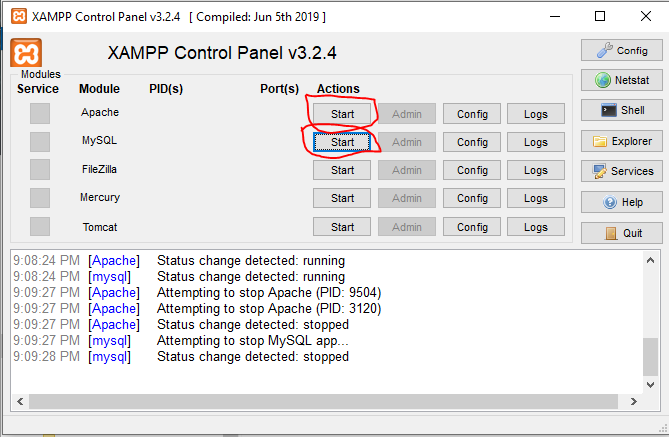This screenshot has height=437, width=669.
Task: Click the log's scroll up arrow
Action: [650, 260]
